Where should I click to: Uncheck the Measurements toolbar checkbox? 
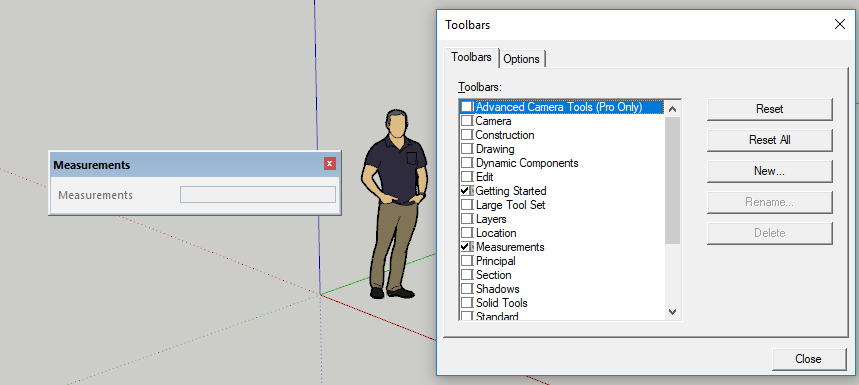467,247
